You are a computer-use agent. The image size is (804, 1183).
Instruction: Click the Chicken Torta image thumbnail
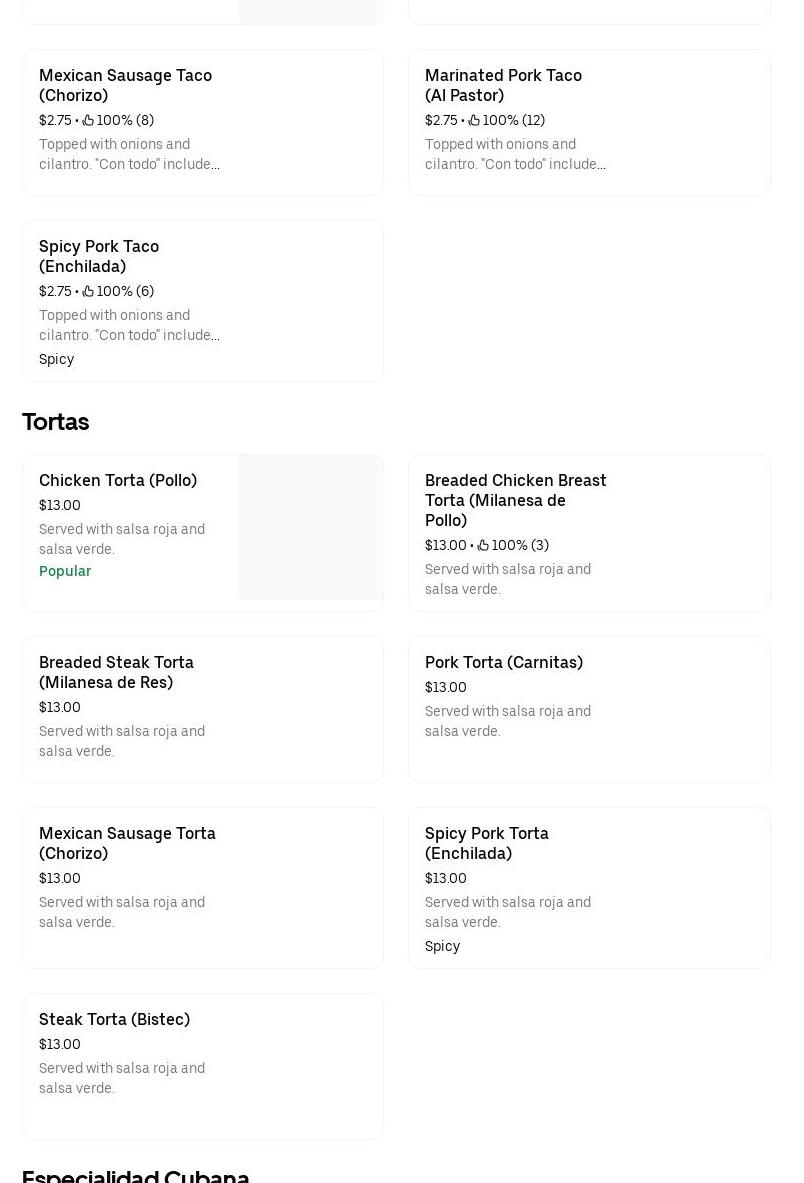(310, 527)
